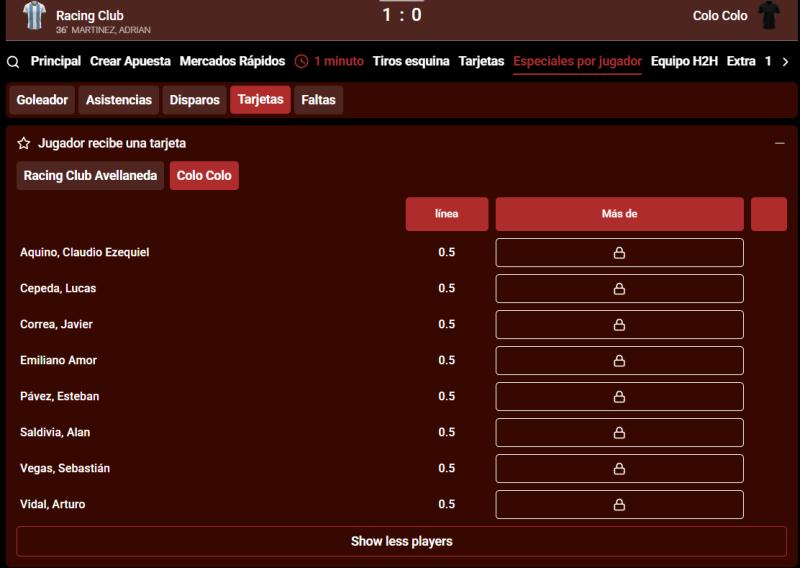Open the Tiros esquina tab
The height and width of the screenshot is (568, 800).
point(411,61)
